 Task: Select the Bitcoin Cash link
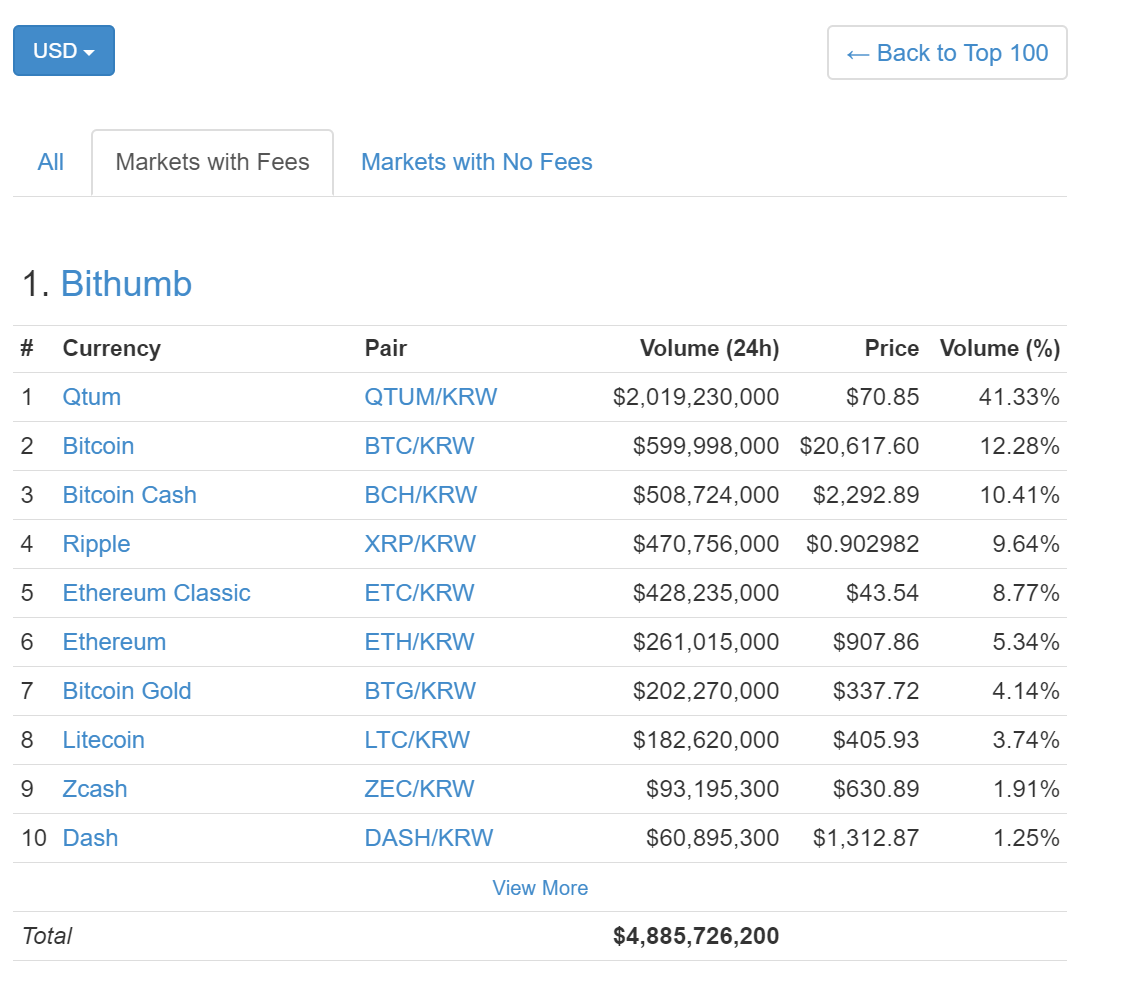click(x=129, y=495)
